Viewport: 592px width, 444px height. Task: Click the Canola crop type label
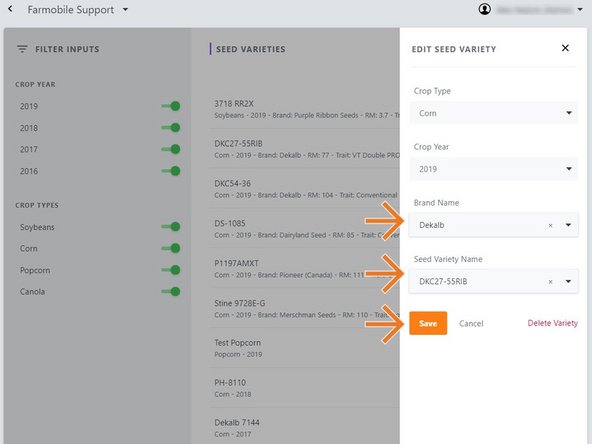[32, 291]
